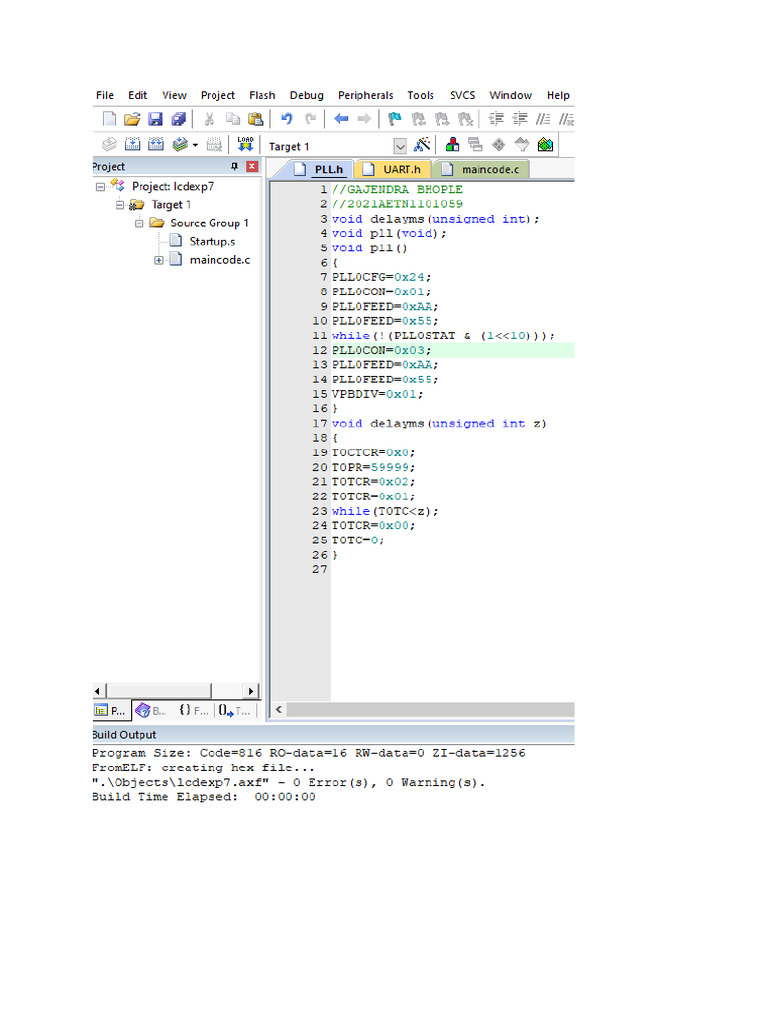Switch to the Functions panel tab
This screenshot has height=1024, width=768.
pos(194,711)
